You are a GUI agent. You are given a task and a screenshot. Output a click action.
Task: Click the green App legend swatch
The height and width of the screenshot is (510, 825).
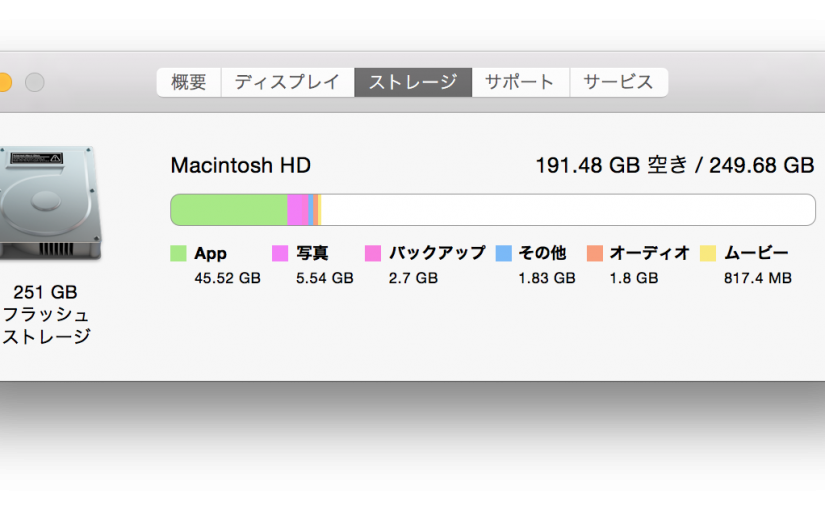(179, 254)
